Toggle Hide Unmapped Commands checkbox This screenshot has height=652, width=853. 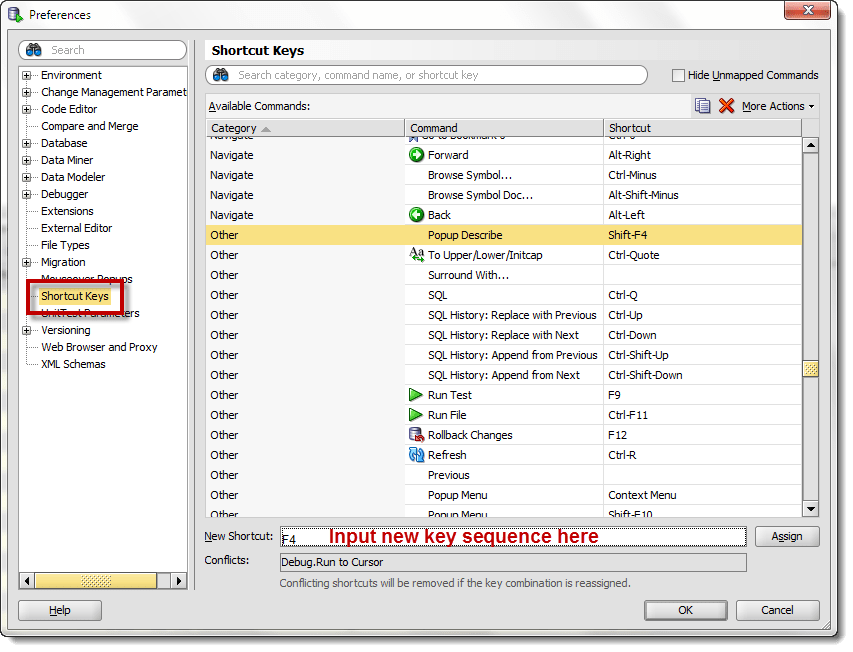point(678,75)
